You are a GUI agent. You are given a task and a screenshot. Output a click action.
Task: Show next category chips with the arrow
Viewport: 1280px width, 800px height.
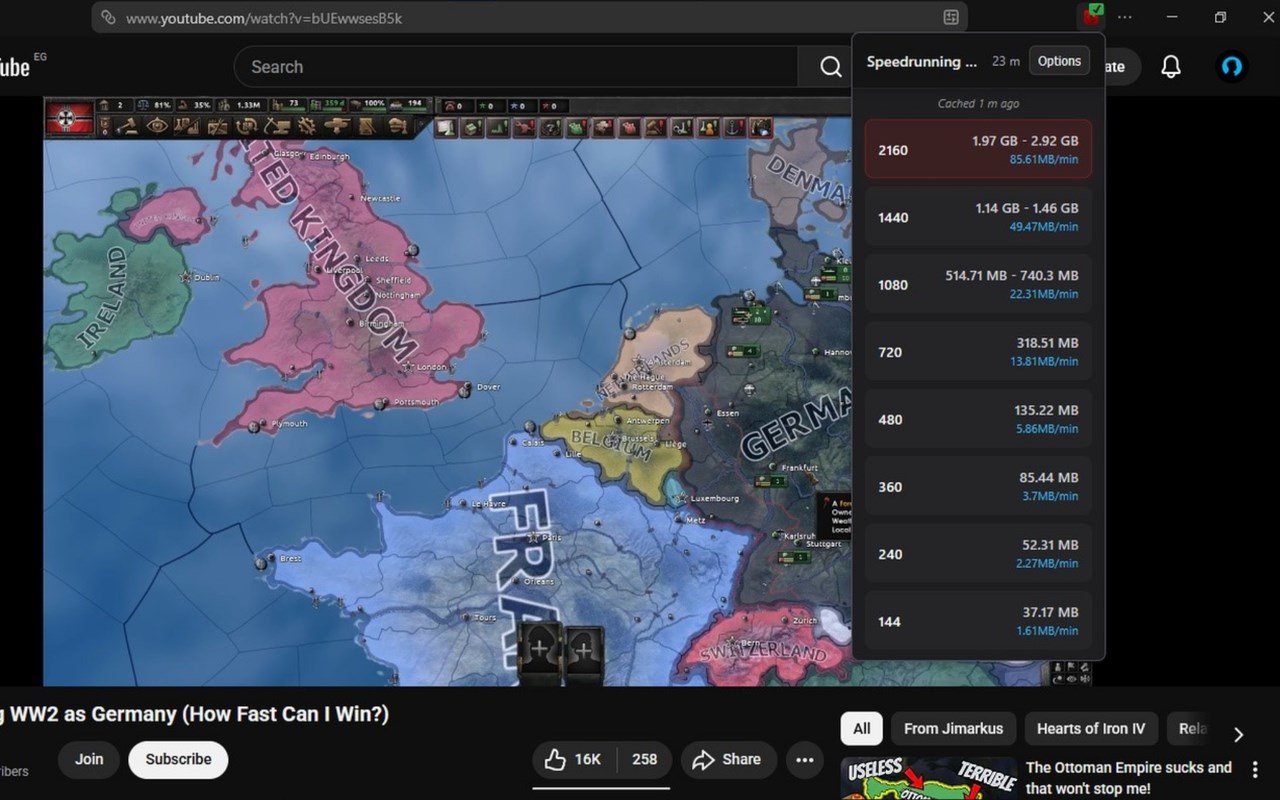[1238, 735]
